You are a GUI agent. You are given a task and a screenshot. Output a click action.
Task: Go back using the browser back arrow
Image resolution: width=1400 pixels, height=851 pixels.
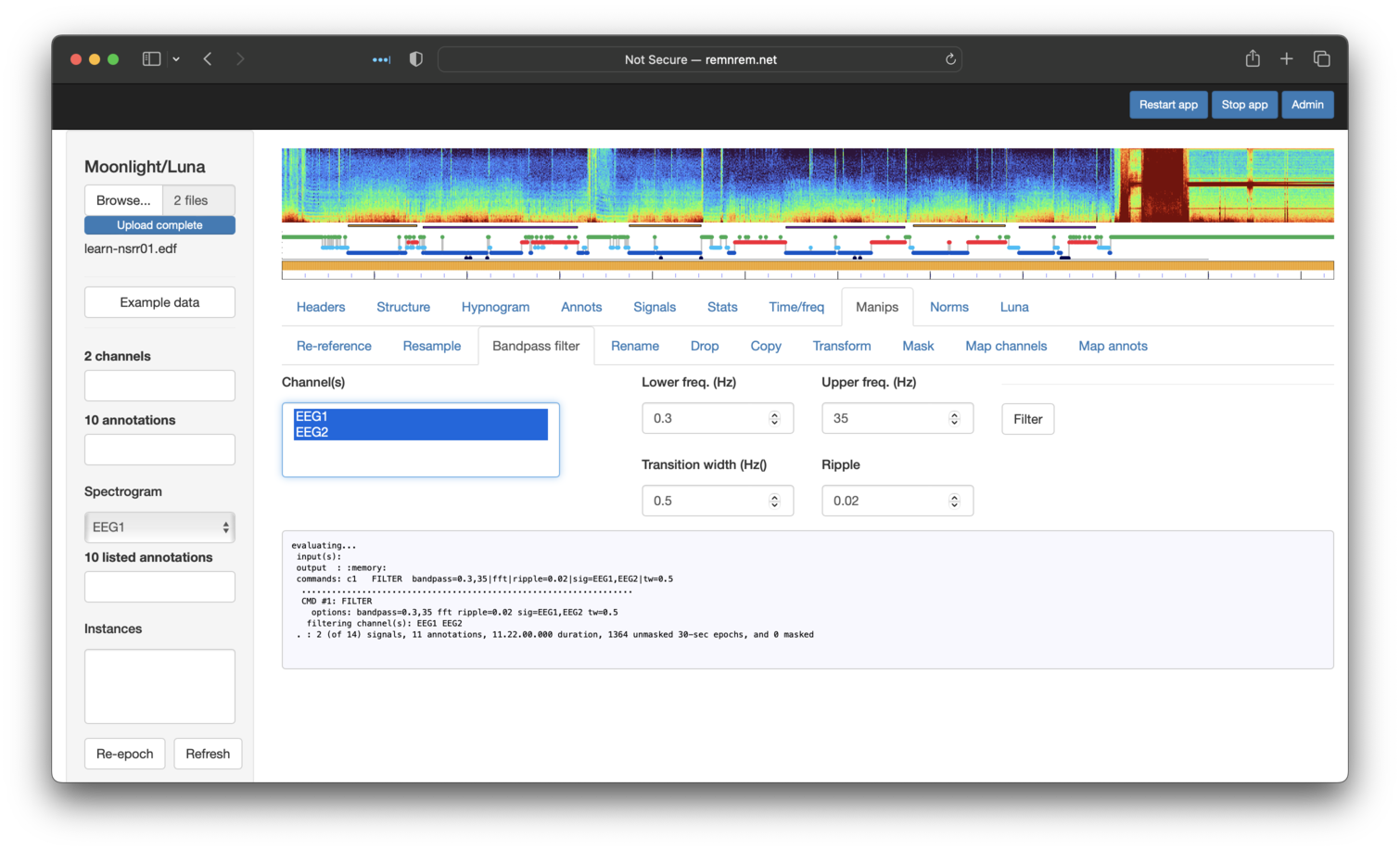click(x=208, y=59)
